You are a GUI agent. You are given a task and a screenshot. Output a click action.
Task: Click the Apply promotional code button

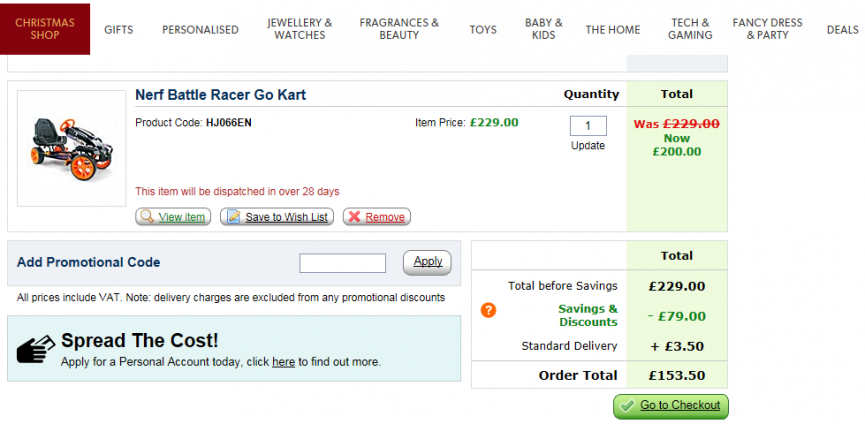[x=427, y=262]
